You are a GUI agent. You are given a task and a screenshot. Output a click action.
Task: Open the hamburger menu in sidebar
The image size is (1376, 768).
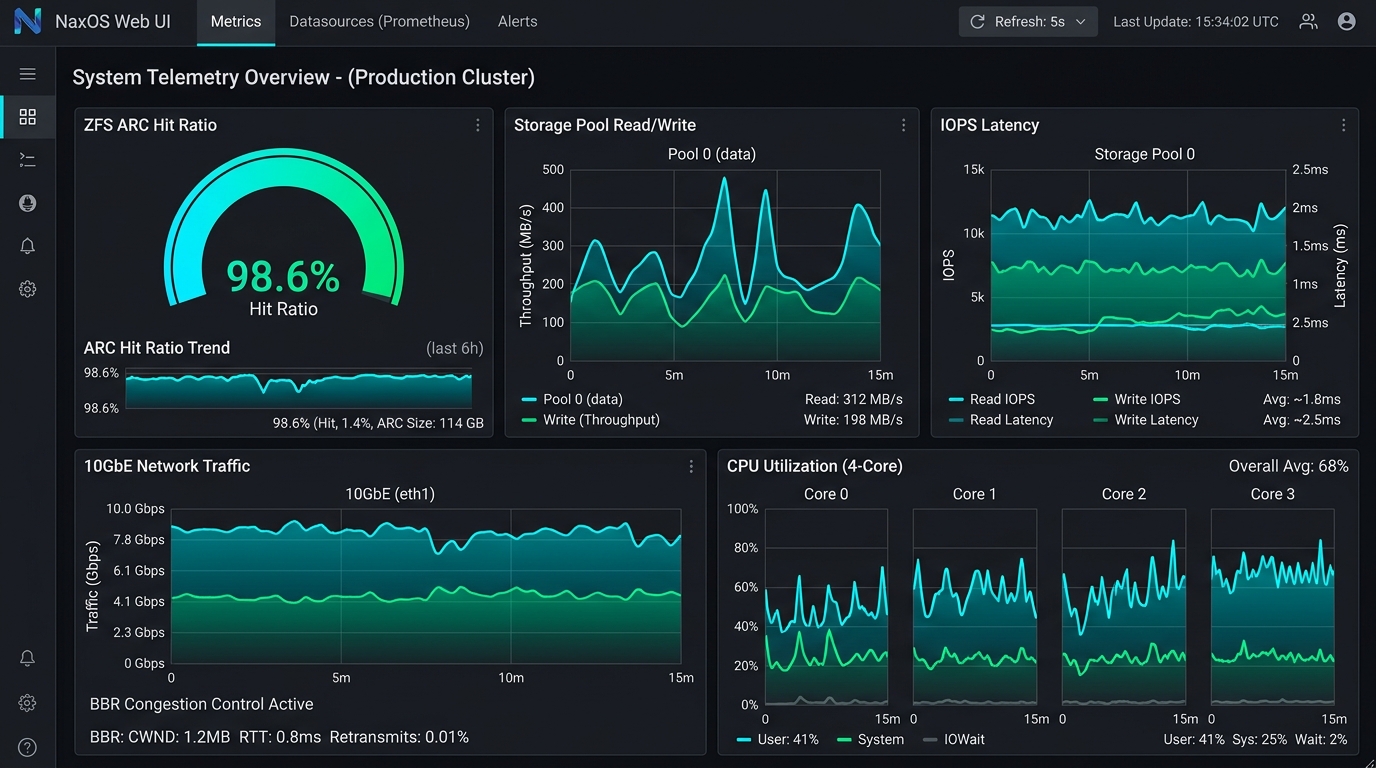28,74
